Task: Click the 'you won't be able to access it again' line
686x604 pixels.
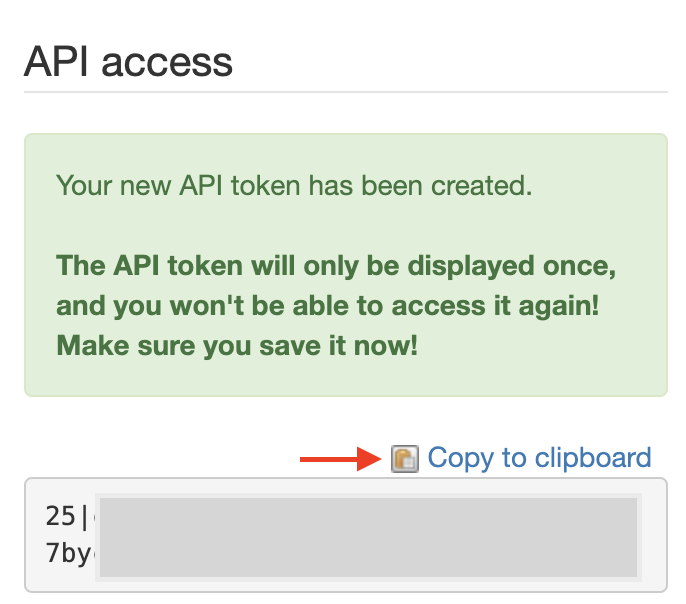Action: click(328, 306)
